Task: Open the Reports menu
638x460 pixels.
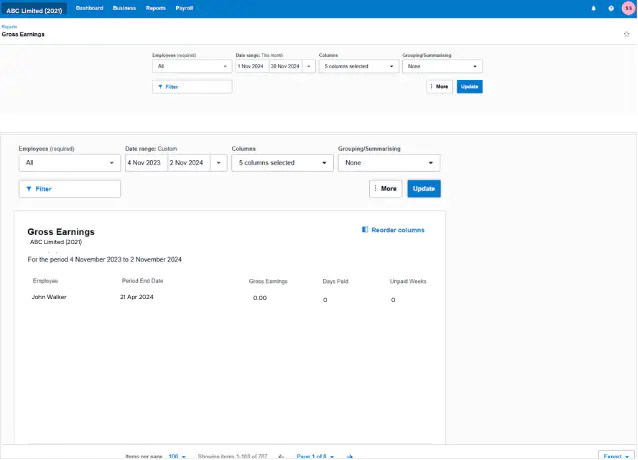Action: [x=155, y=8]
